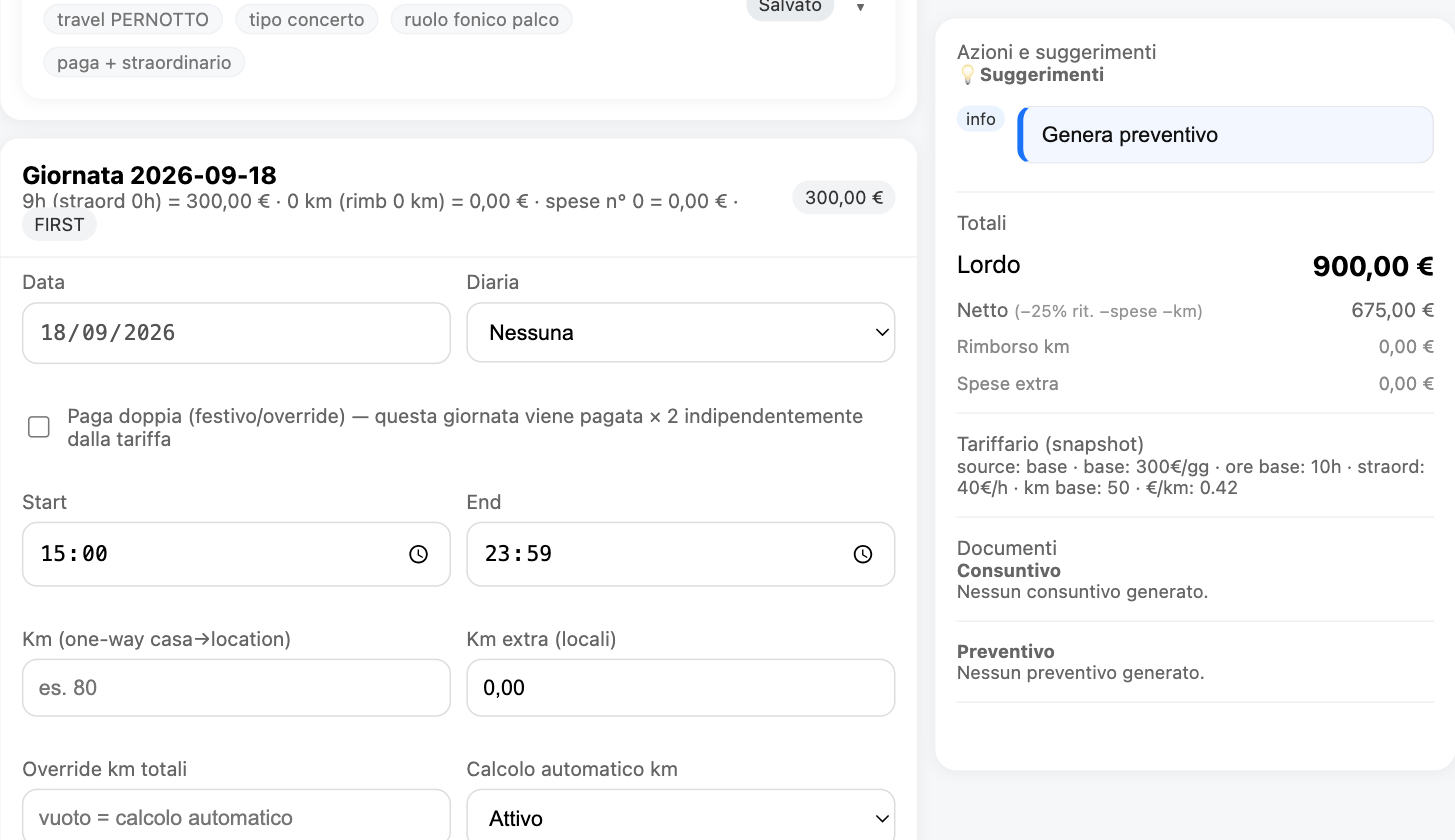Viewport: 1455px width, 840px height.
Task: Click the Km extra (locali) field
Action: coord(680,687)
